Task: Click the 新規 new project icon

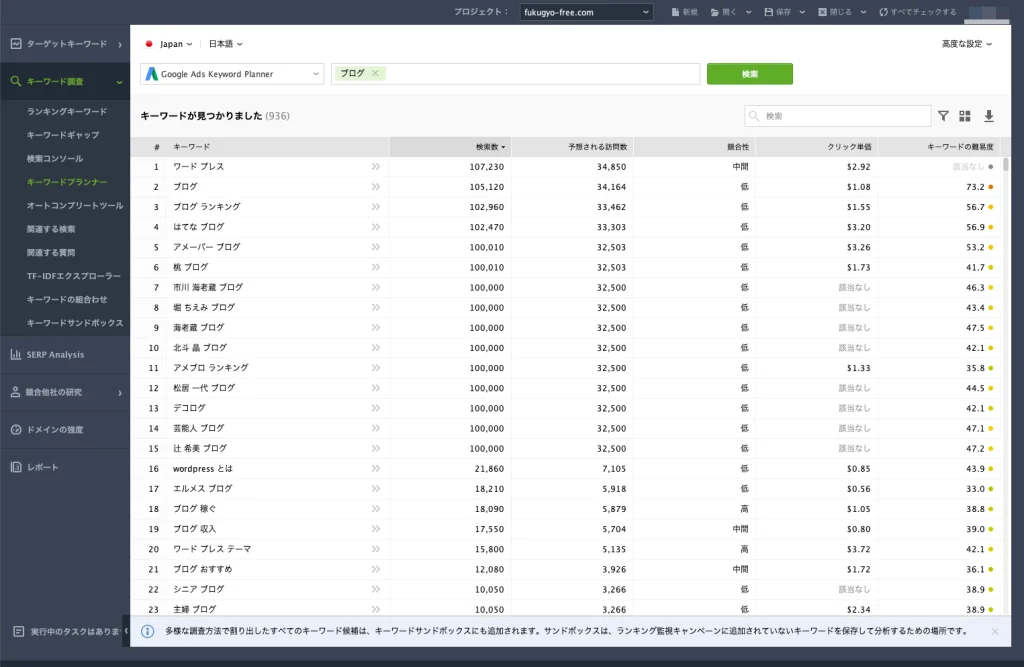Action: pyautogui.click(x=675, y=12)
